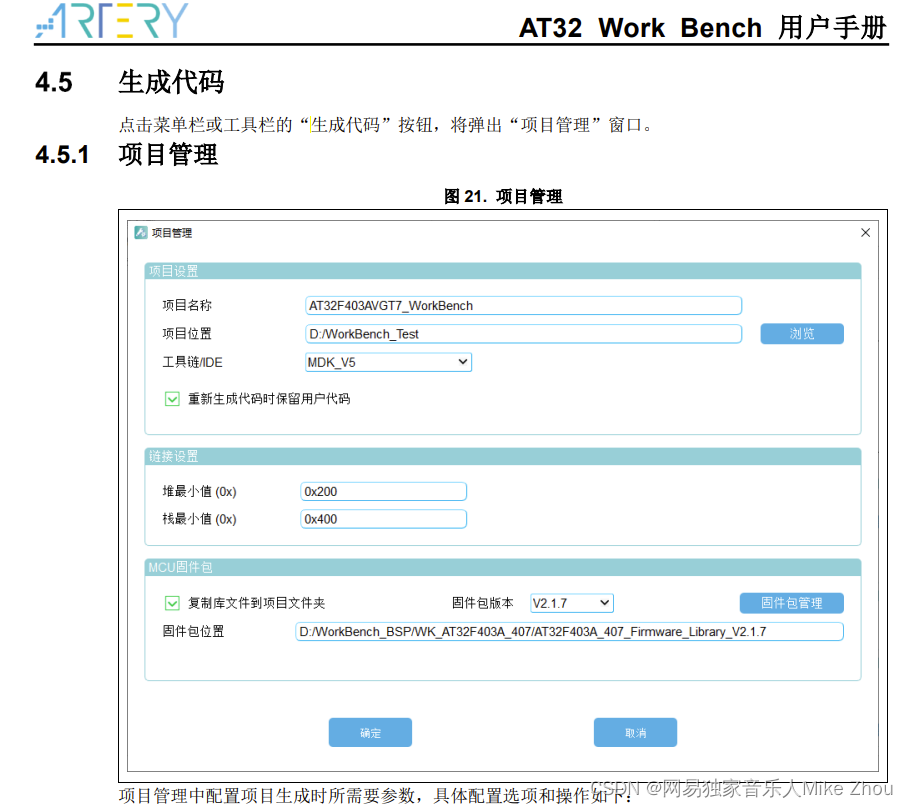Click the 确定 button to confirm
The width and height of the screenshot is (908, 808).
(370, 732)
